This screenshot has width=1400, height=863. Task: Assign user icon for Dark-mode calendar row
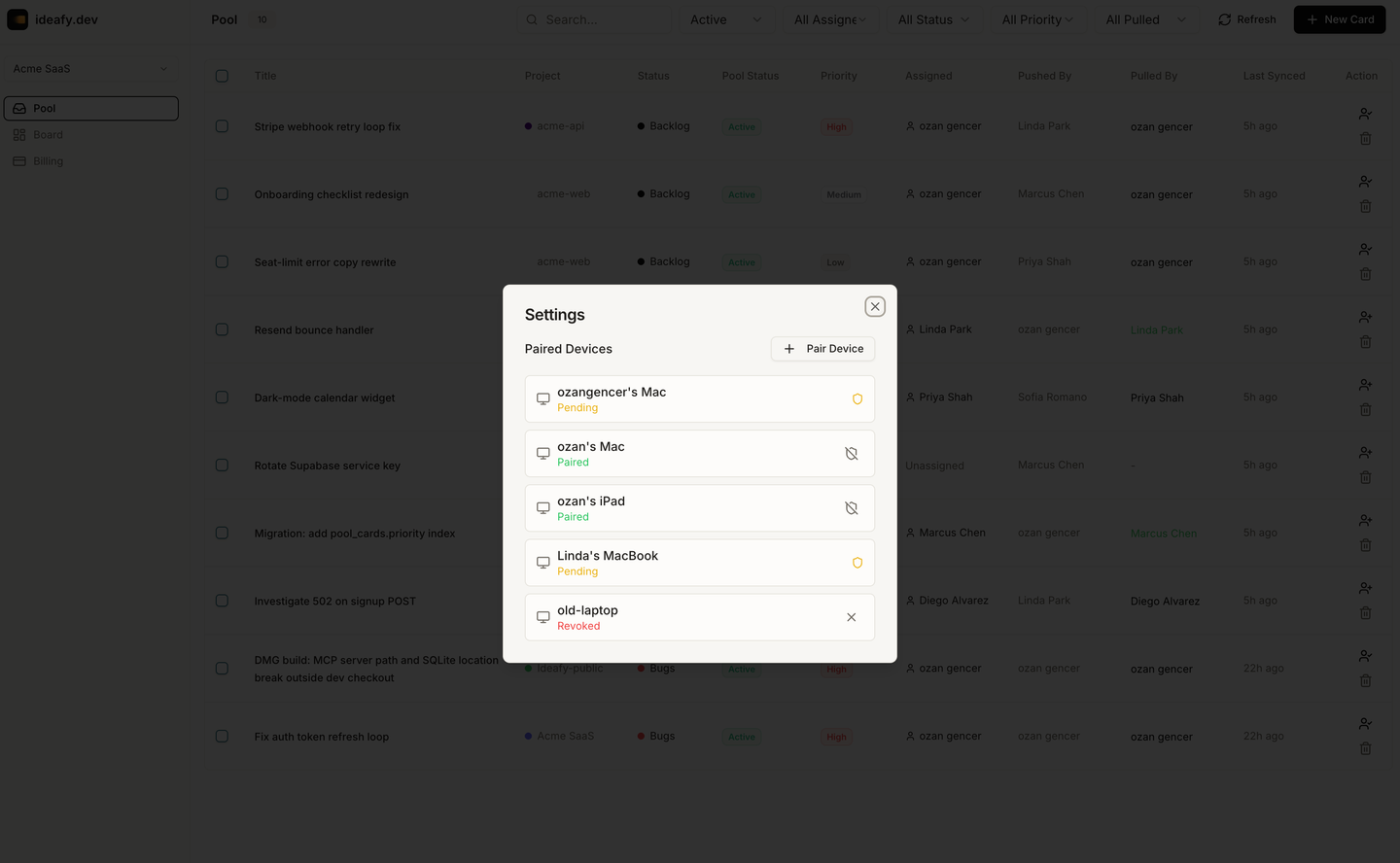click(1365, 385)
